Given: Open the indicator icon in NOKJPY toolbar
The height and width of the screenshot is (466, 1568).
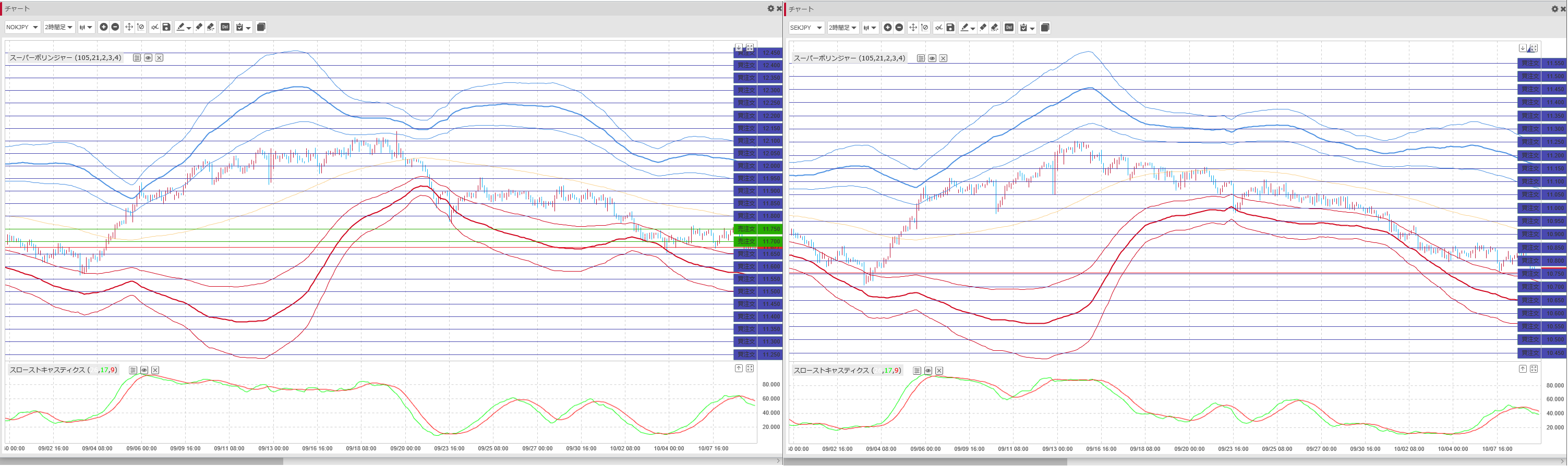Looking at the screenshot, I should 154,27.
